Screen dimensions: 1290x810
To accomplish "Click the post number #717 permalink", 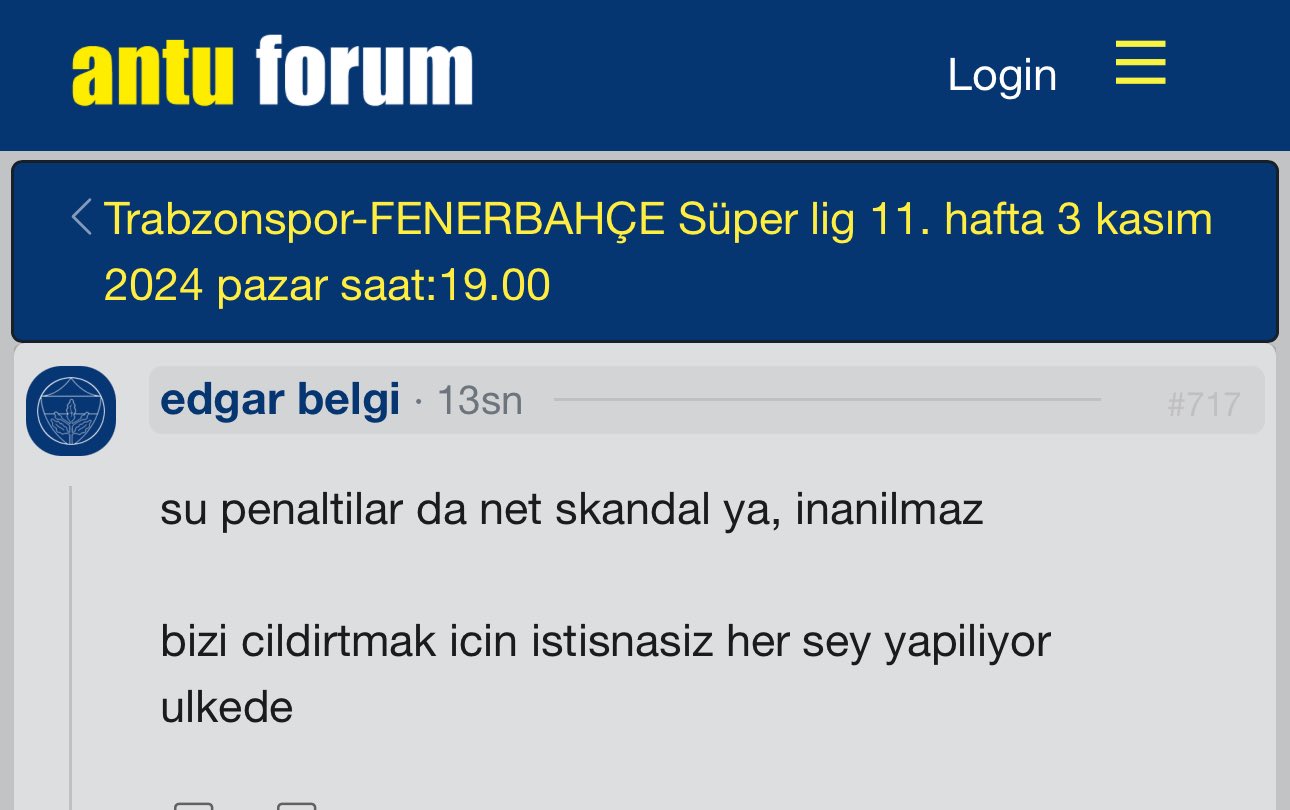I will pos(1203,404).
